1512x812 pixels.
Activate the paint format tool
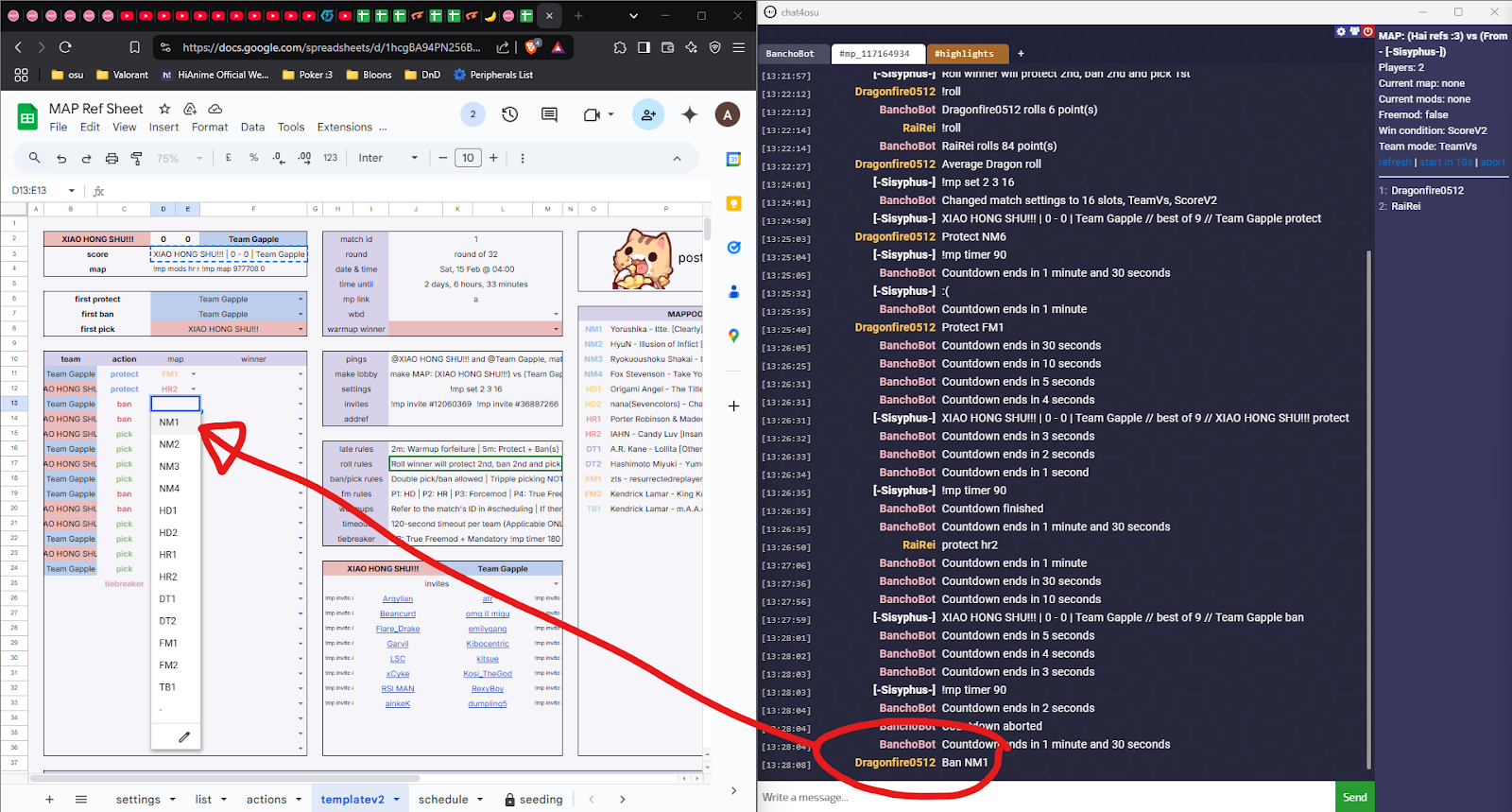[x=136, y=158]
